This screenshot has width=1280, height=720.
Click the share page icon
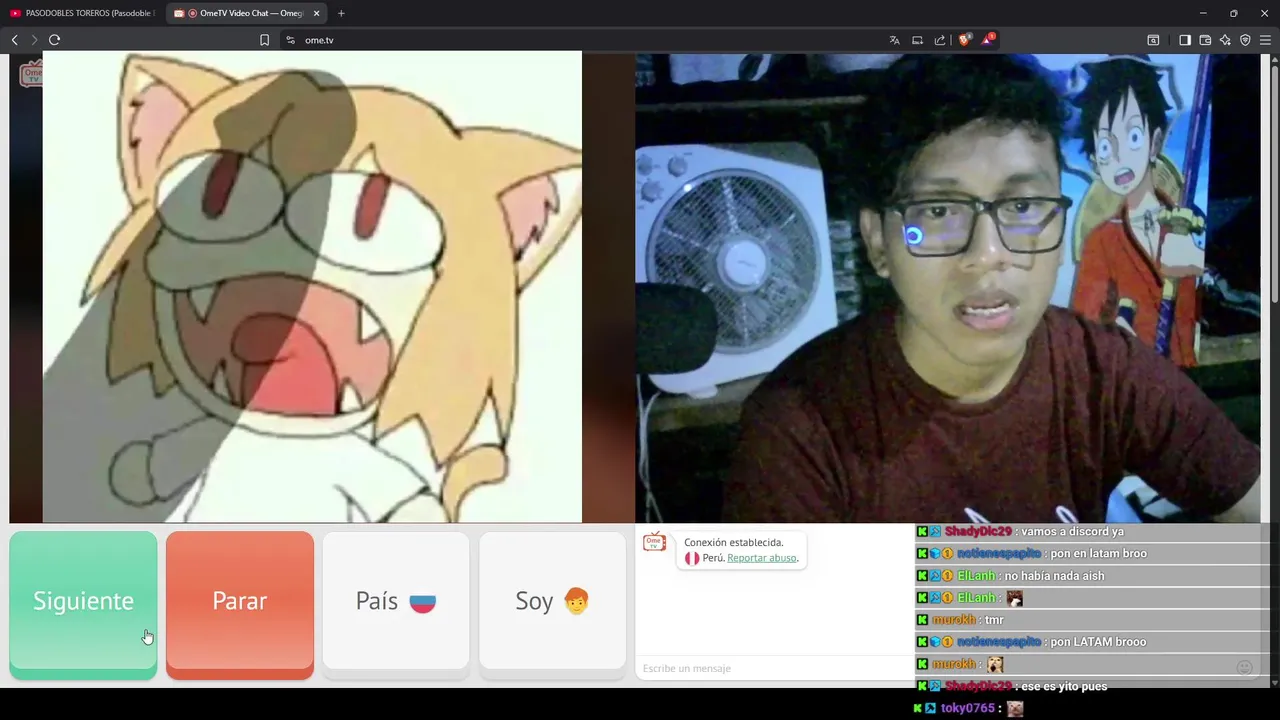tap(940, 40)
